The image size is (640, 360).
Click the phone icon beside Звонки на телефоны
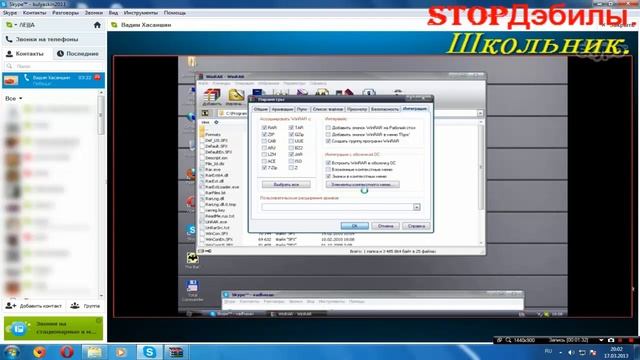pos(9,39)
